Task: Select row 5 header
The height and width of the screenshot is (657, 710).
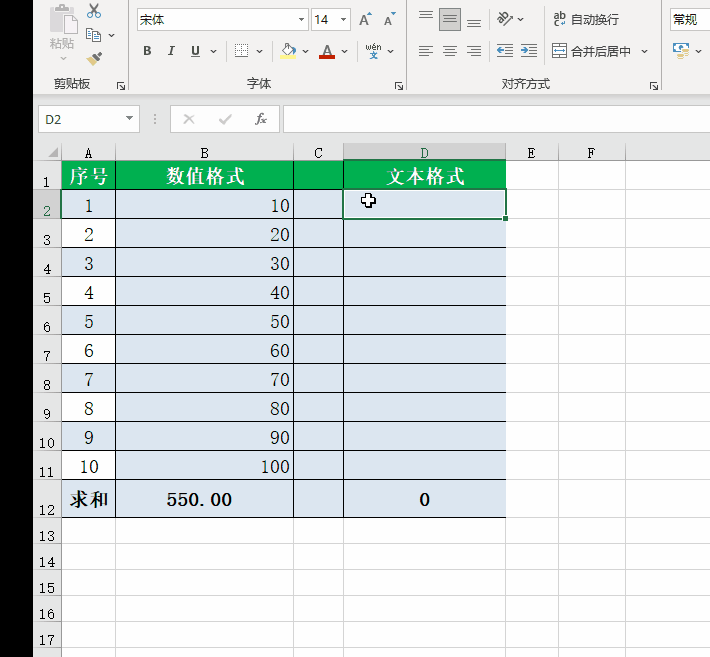Action: click(47, 292)
